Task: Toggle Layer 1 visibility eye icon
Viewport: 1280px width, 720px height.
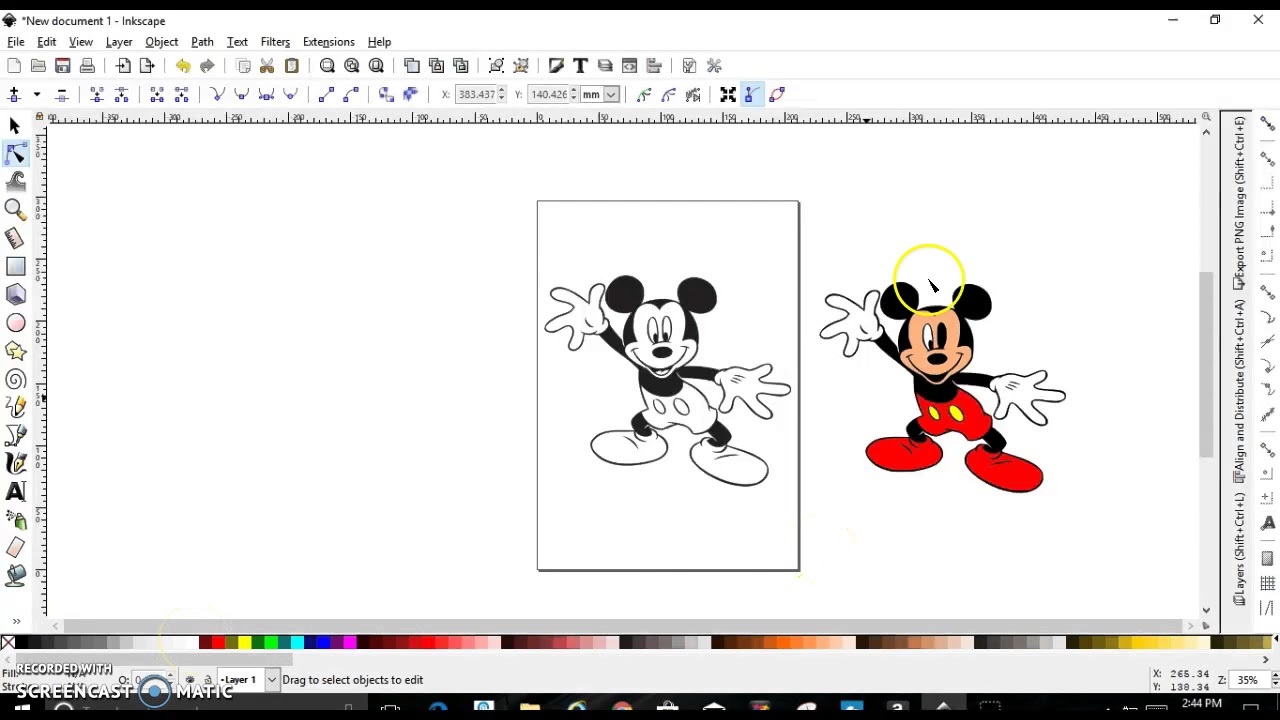Action: (190, 680)
